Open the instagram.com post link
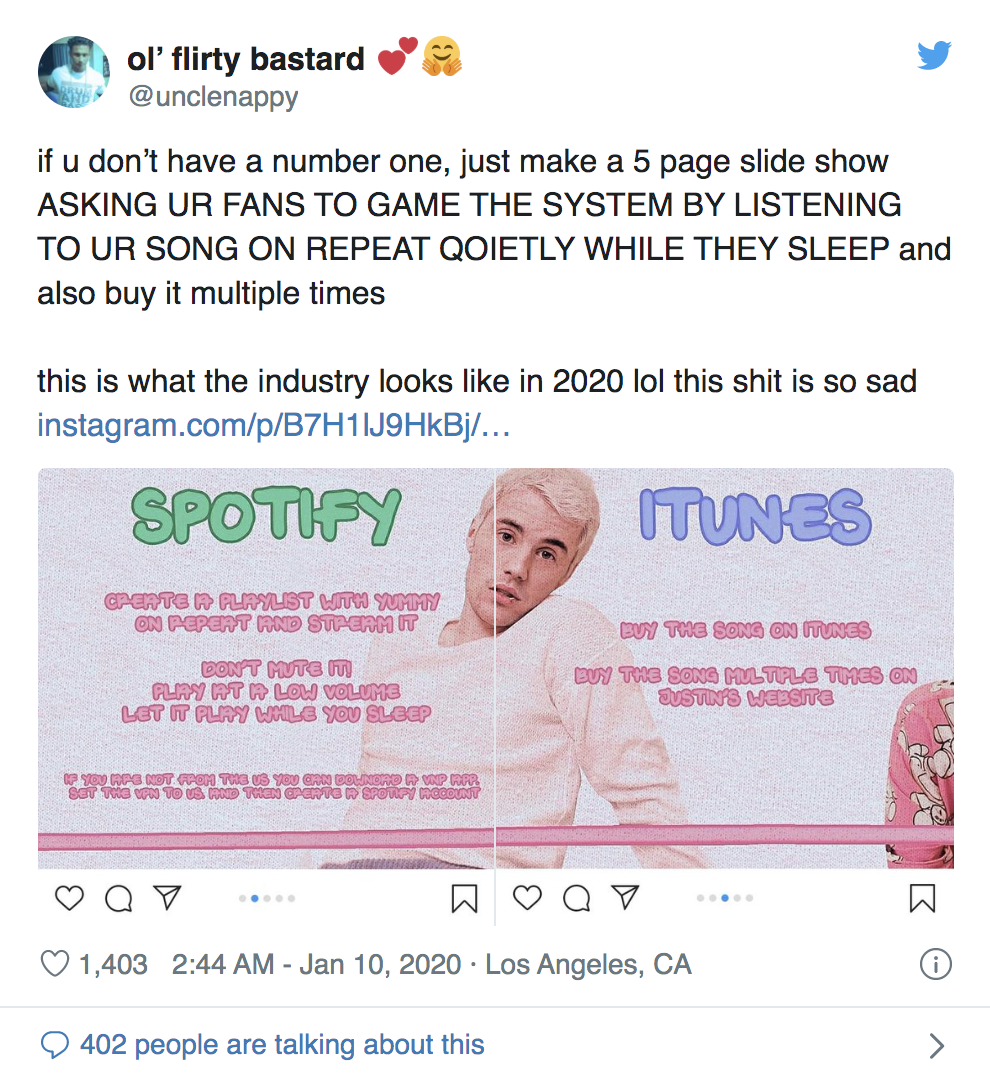 tap(274, 425)
